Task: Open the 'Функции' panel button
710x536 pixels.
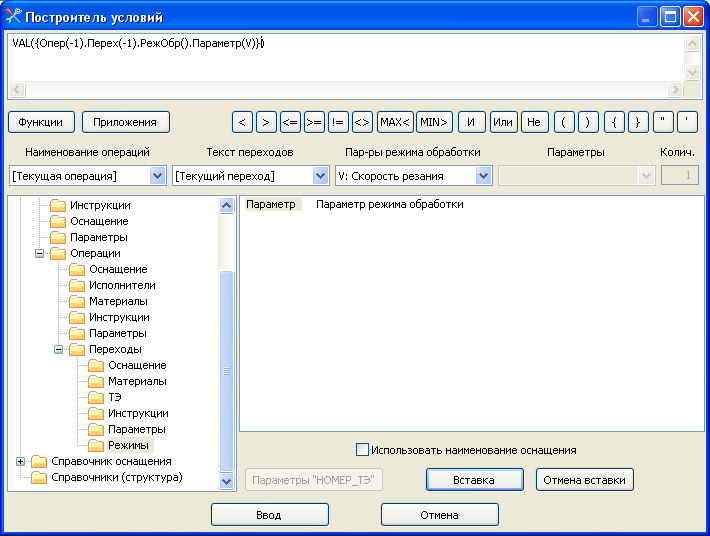Action: (x=41, y=122)
